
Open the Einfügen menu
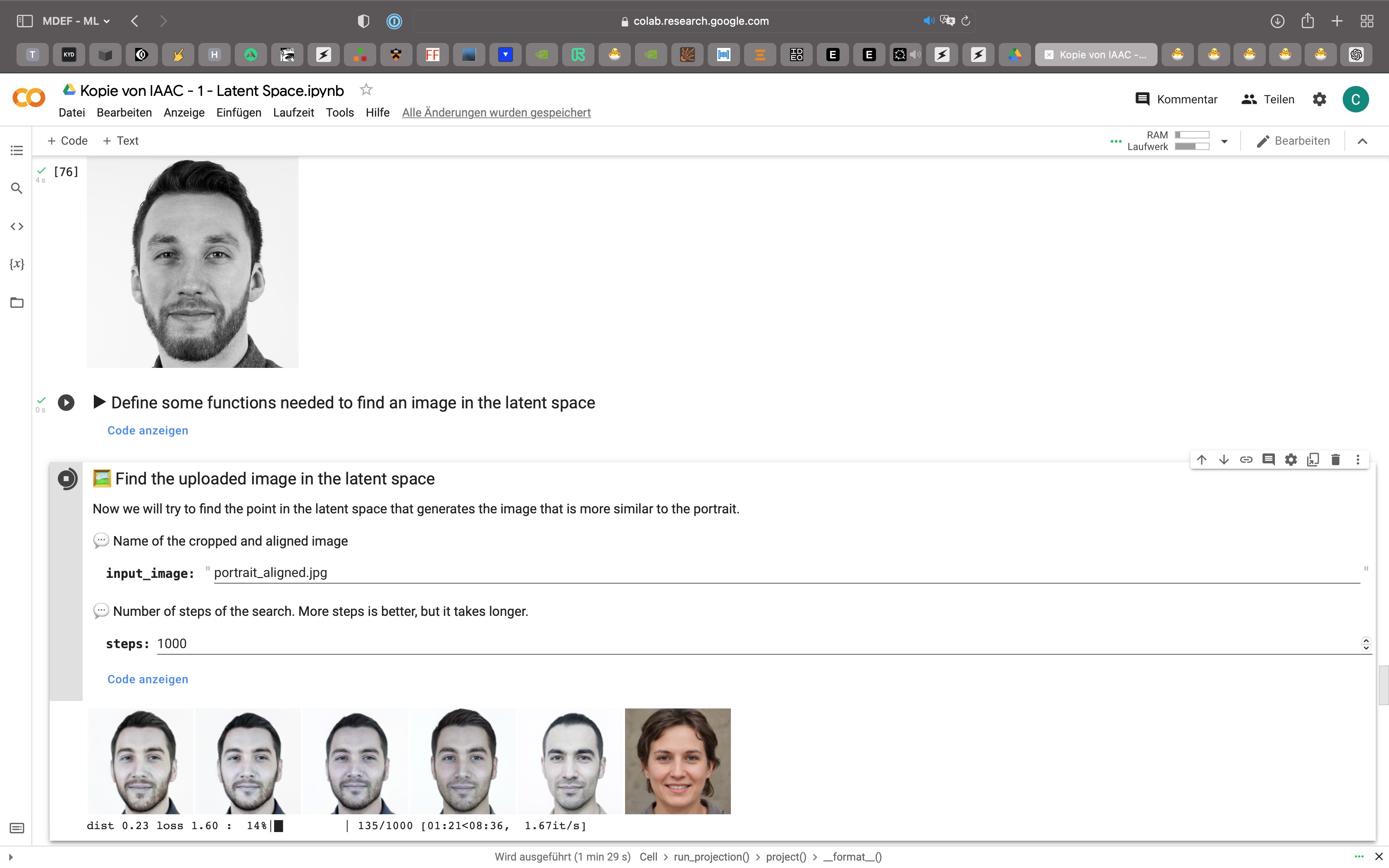tap(238, 112)
